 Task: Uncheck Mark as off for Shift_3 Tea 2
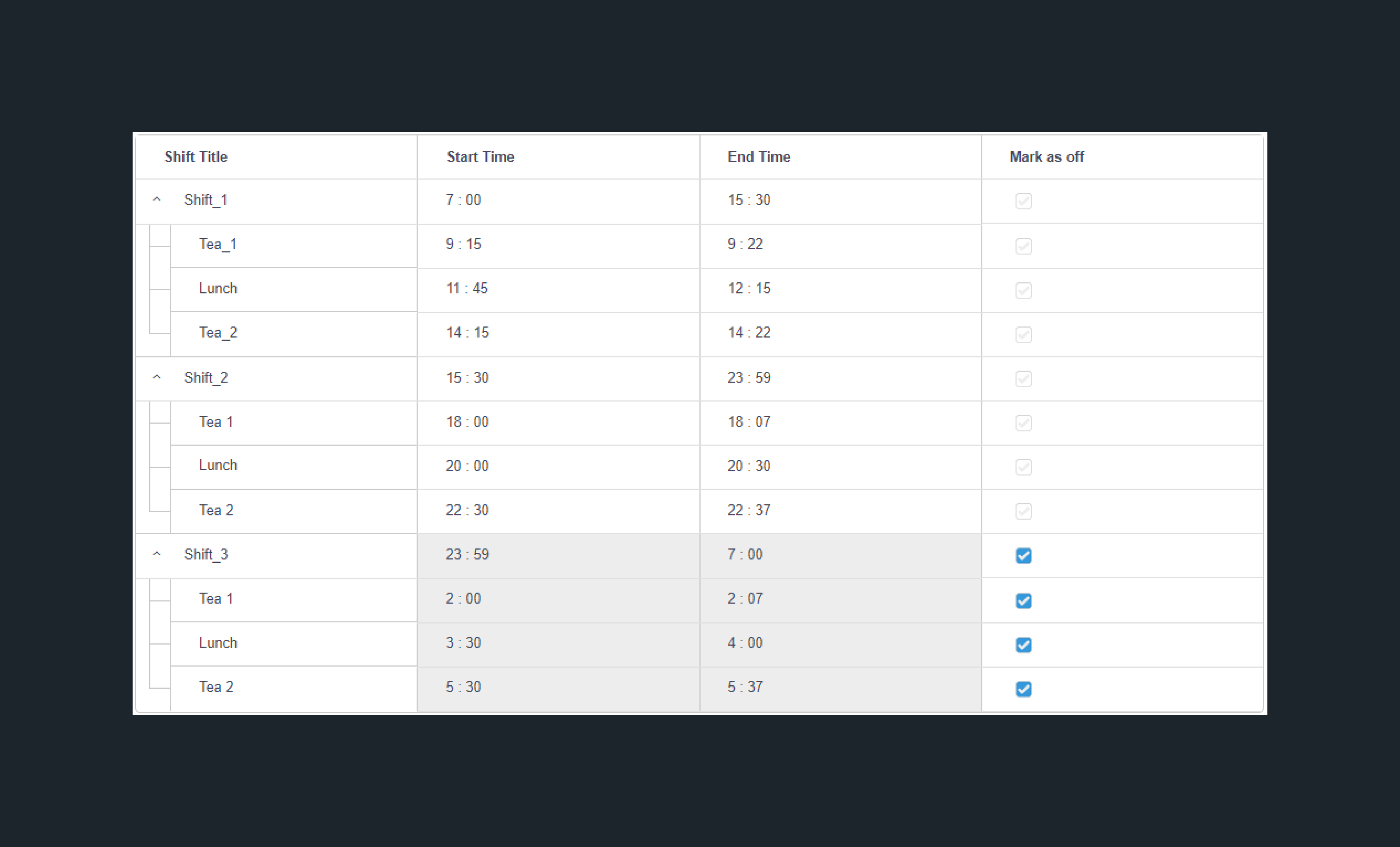click(x=1023, y=689)
